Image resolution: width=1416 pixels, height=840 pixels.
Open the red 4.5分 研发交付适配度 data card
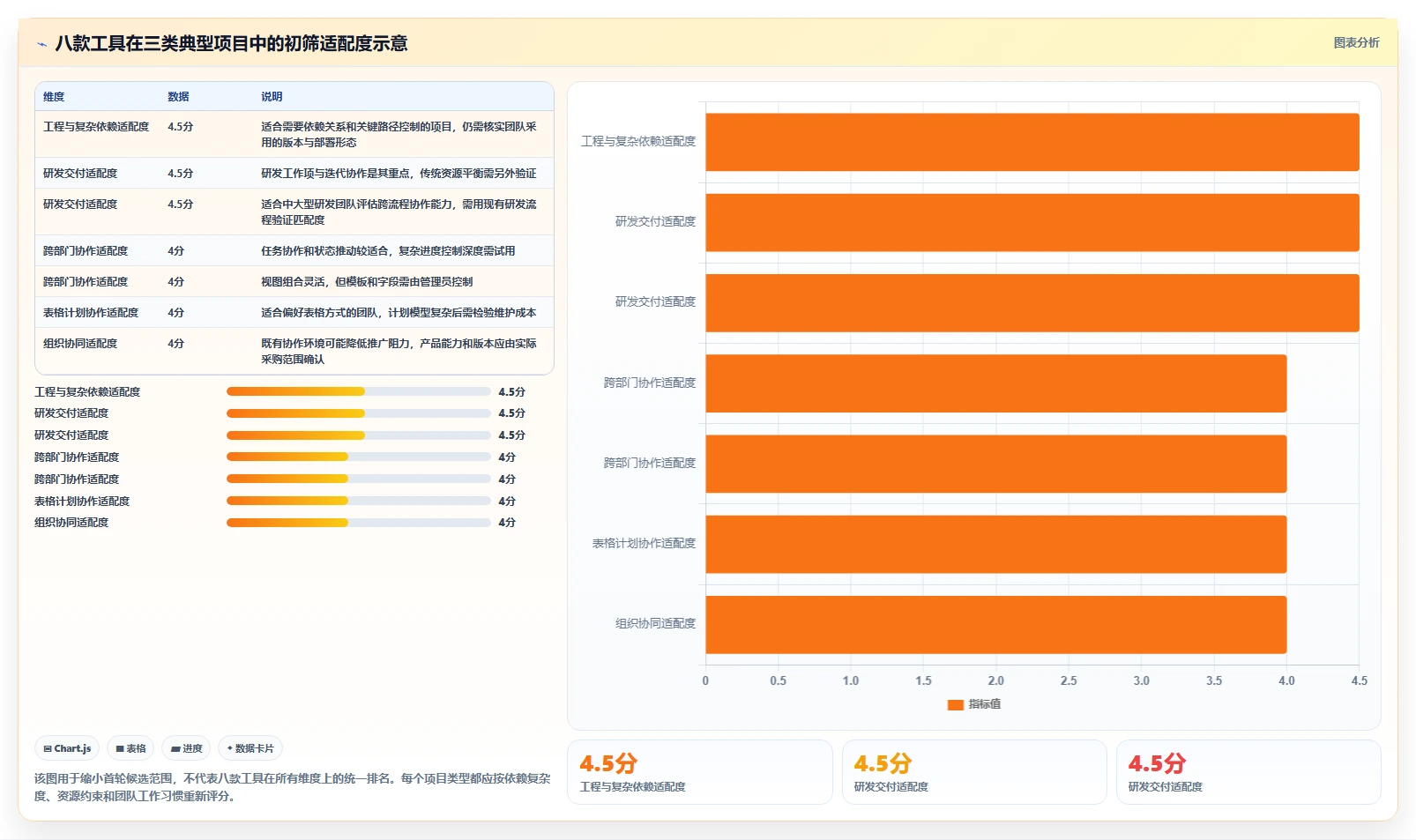(1248, 772)
